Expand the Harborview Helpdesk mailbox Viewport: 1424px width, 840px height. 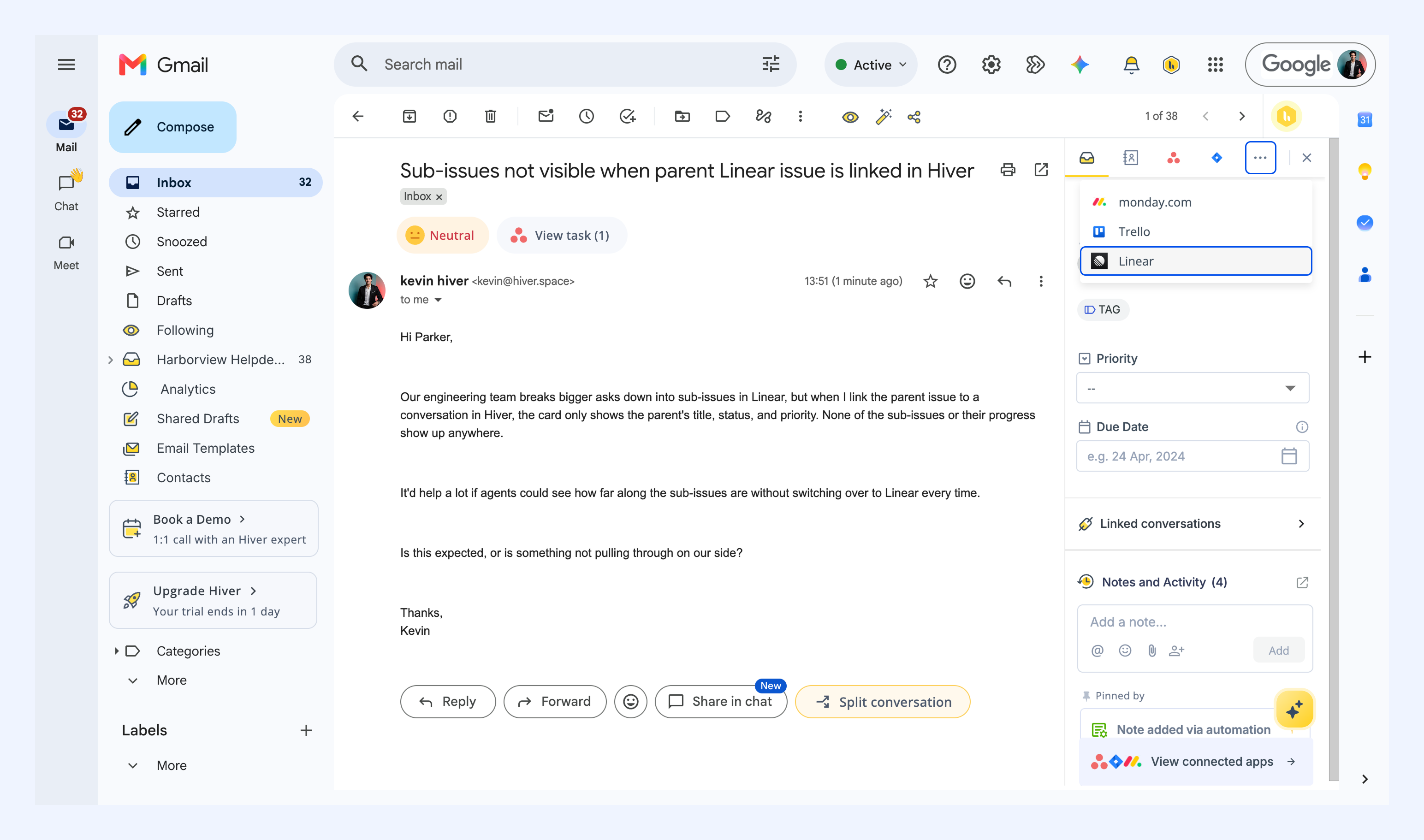pyautogui.click(x=110, y=360)
